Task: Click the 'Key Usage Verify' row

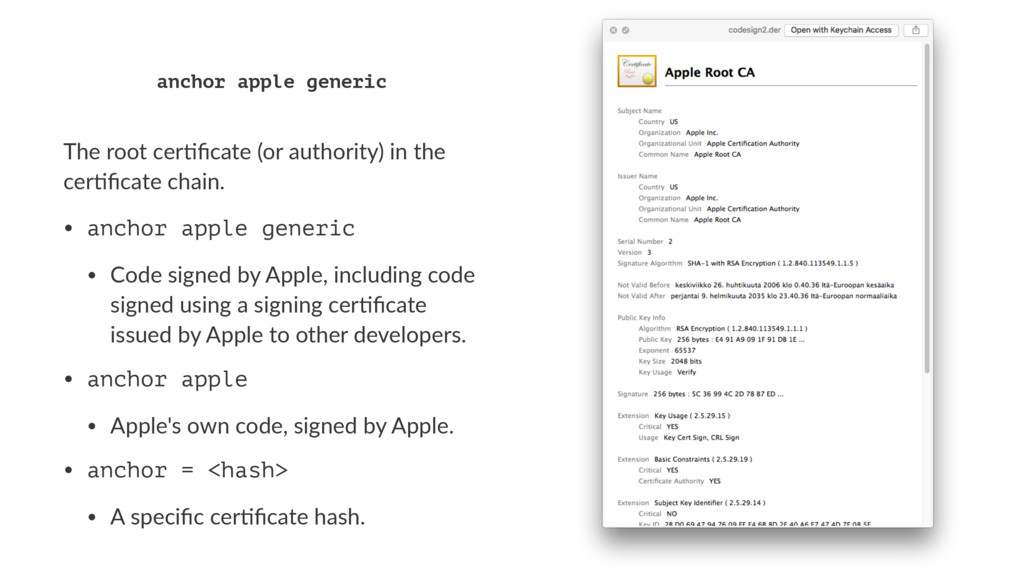Action: coord(667,372)
